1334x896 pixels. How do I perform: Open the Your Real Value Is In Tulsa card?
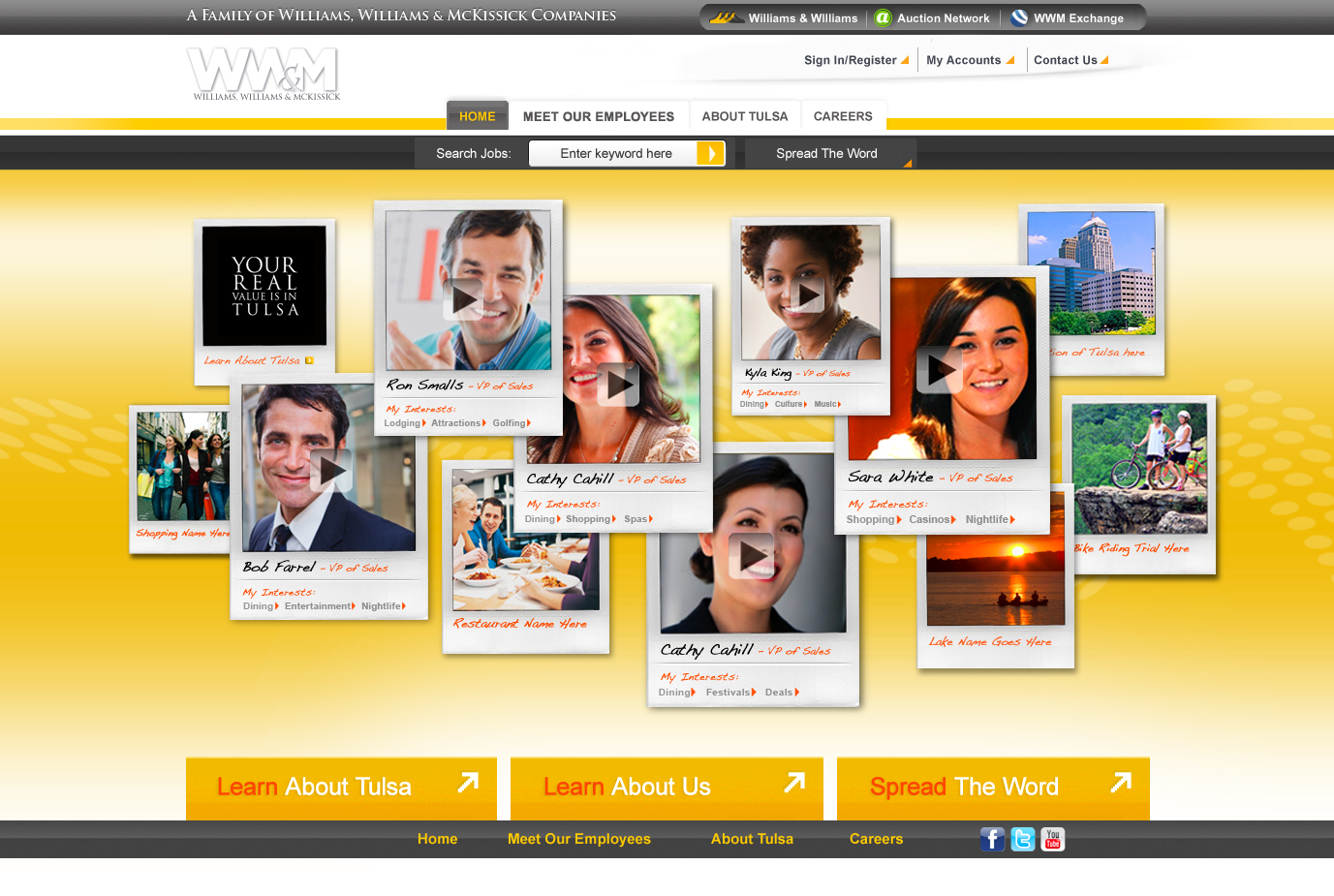point(264,287)
